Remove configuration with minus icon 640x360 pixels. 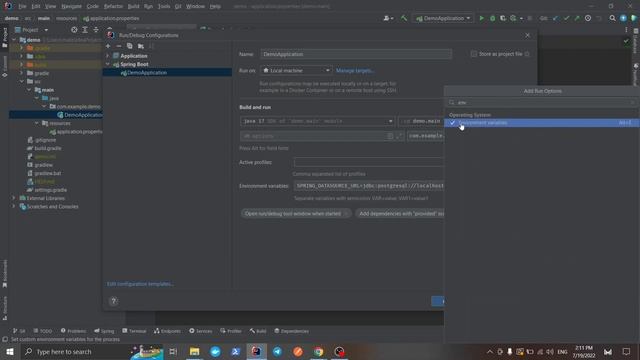click(x=119, y=46)
